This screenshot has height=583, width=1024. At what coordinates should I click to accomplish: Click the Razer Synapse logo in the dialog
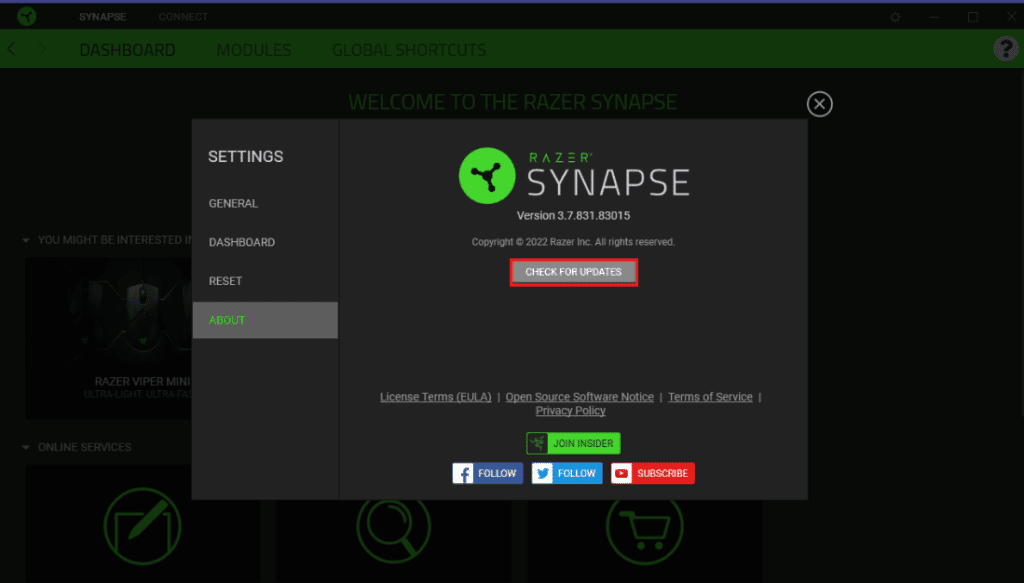[487, 174]
